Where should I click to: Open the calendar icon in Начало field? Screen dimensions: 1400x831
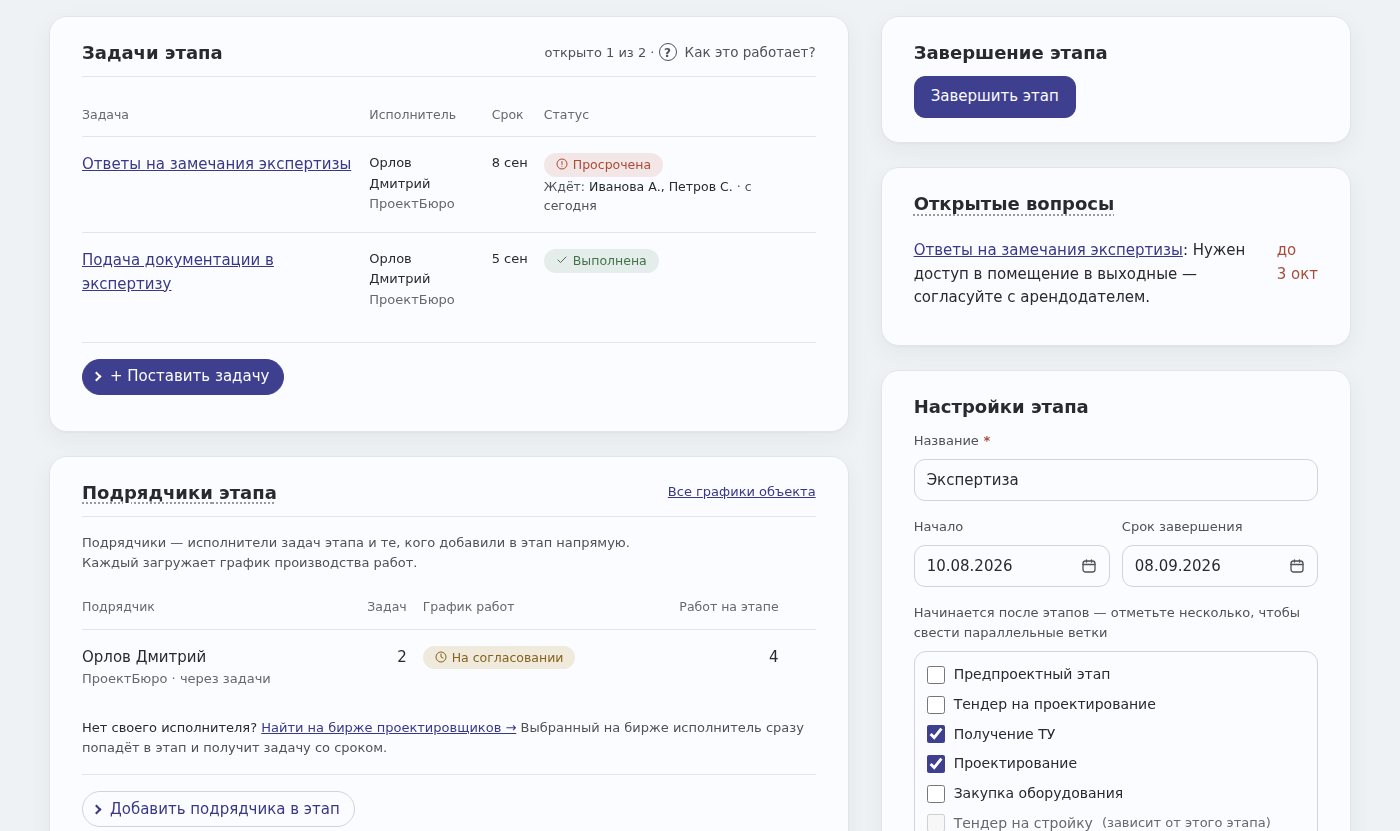pyautogui.click(x=1089, y=566)
